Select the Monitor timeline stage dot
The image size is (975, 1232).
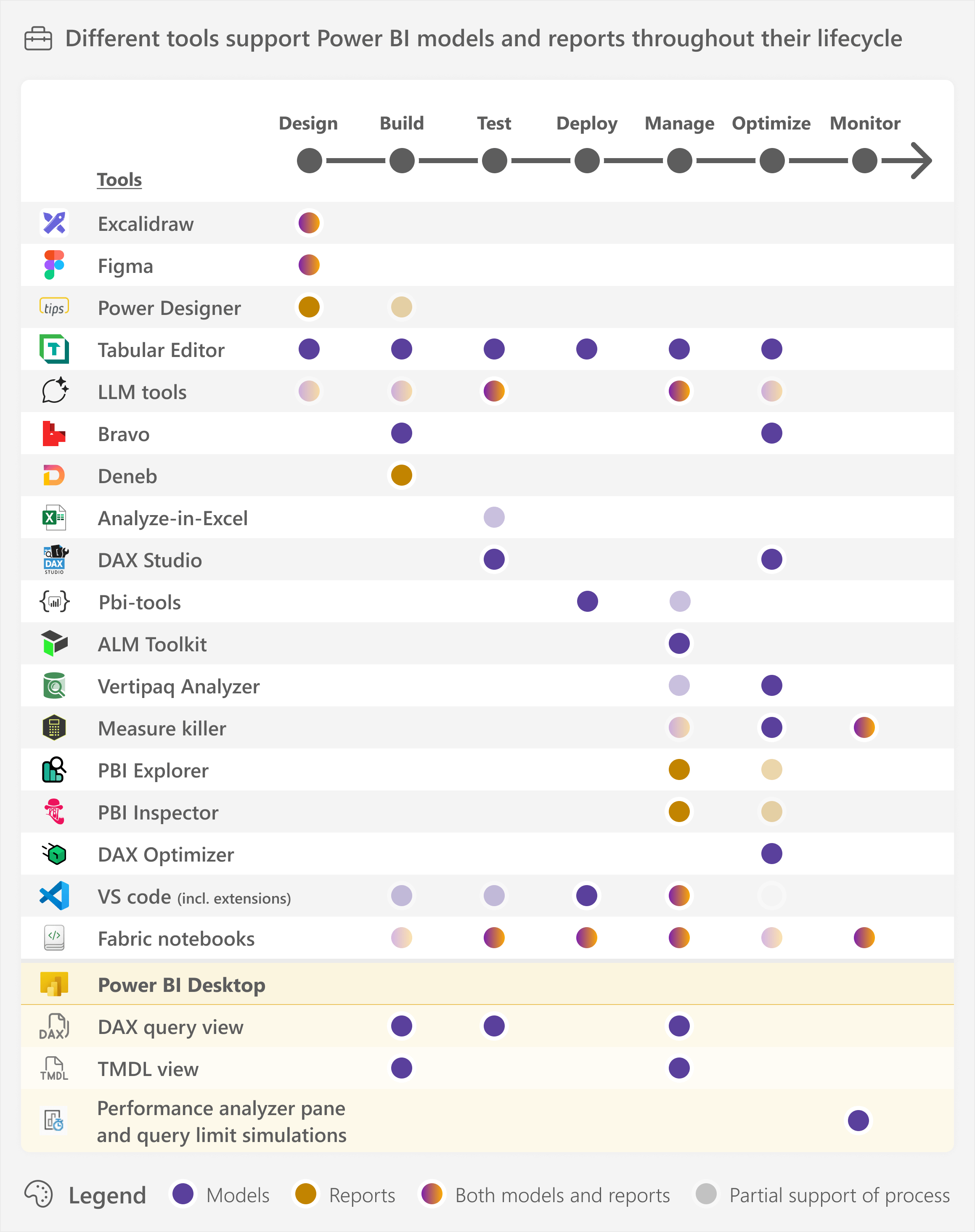click(864, 160)
